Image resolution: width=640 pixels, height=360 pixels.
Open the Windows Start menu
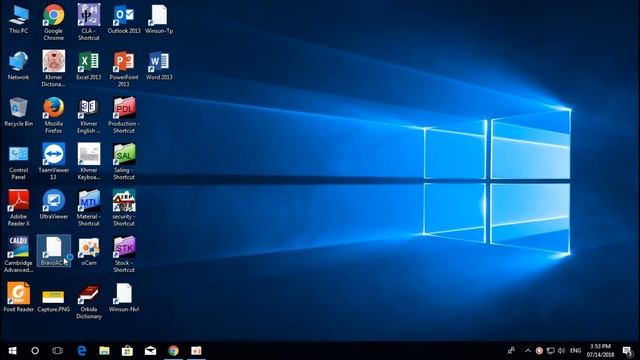tap(12, 351)
